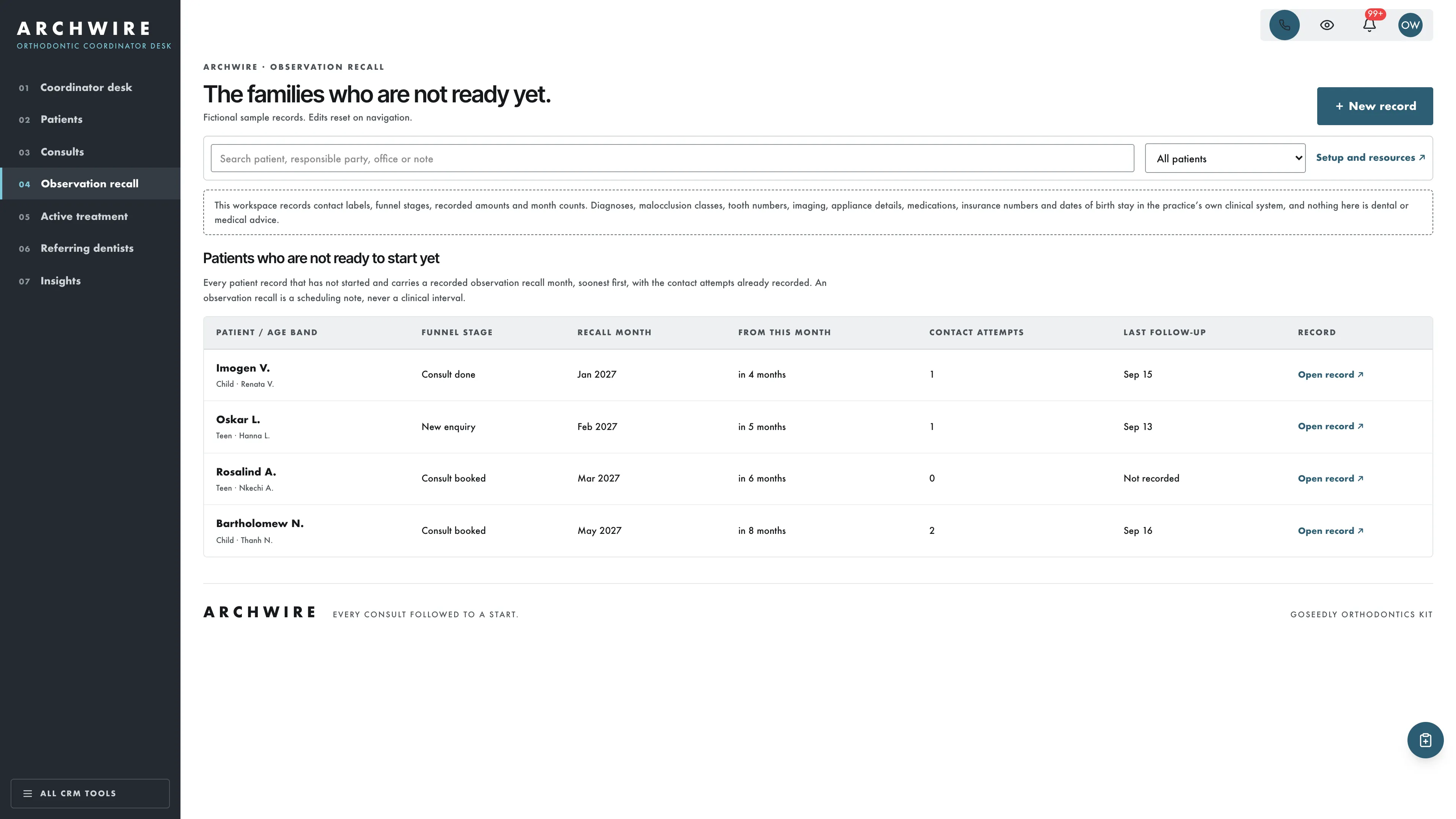Click the 'in 4 months' cell
The height and width of the screenshot is (819, 1456).
tap(761, 374)
